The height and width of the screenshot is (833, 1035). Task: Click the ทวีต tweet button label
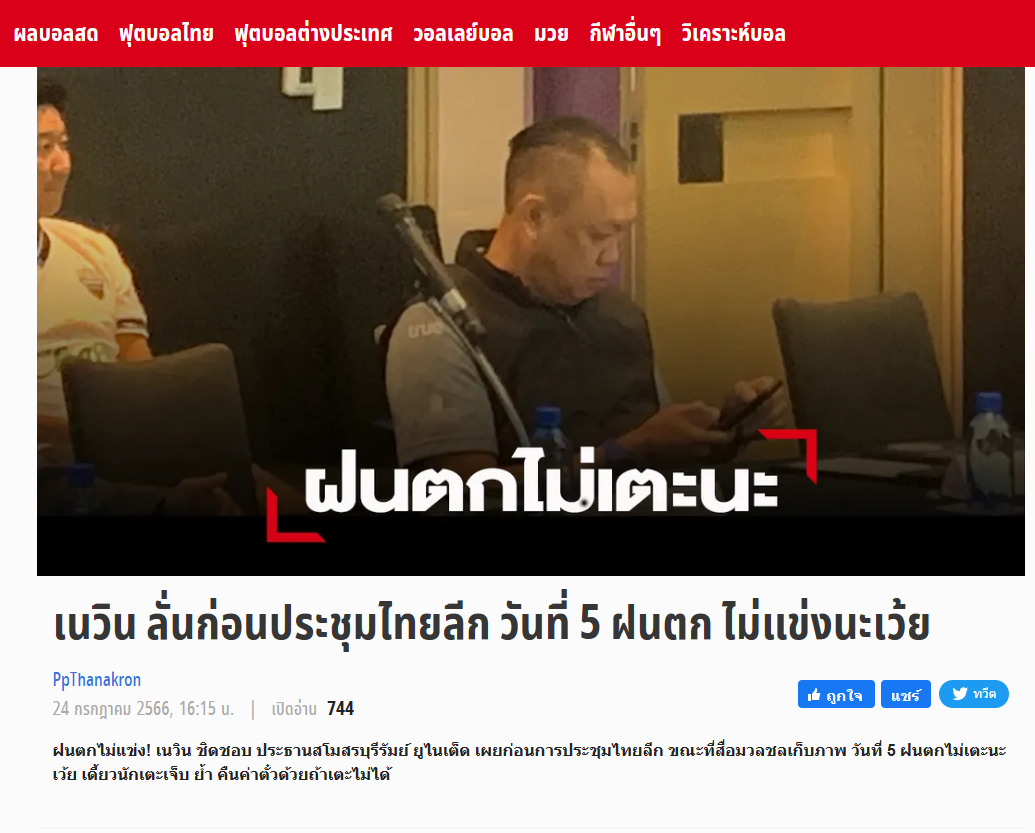(984, 694)
